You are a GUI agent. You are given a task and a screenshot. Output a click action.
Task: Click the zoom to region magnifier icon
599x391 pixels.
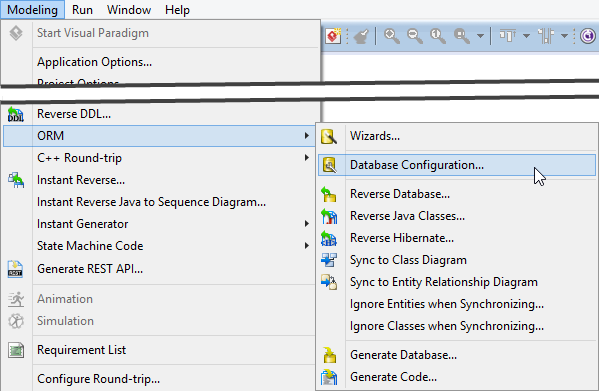tap(461, 36)
